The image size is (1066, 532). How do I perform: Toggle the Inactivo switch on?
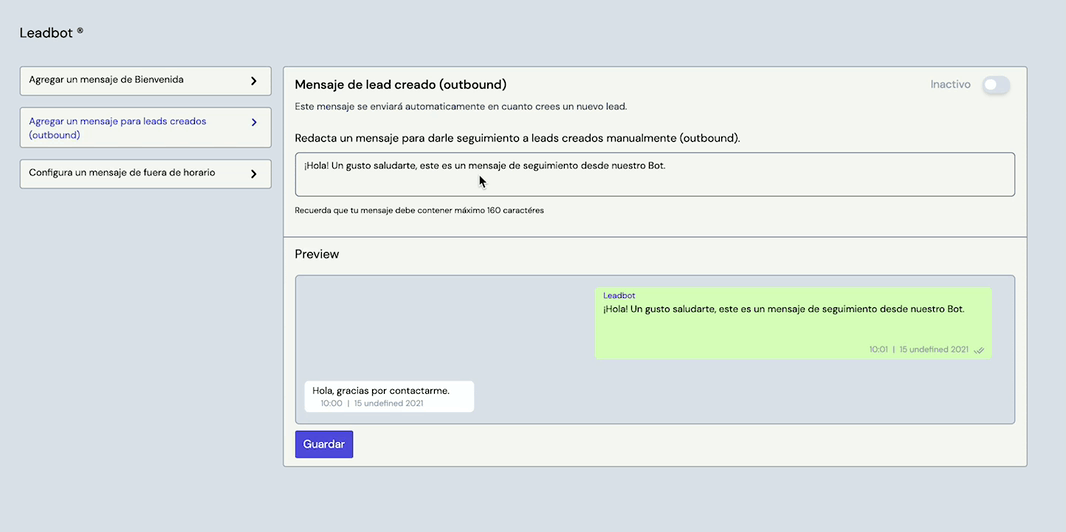[x=996, y=85]
